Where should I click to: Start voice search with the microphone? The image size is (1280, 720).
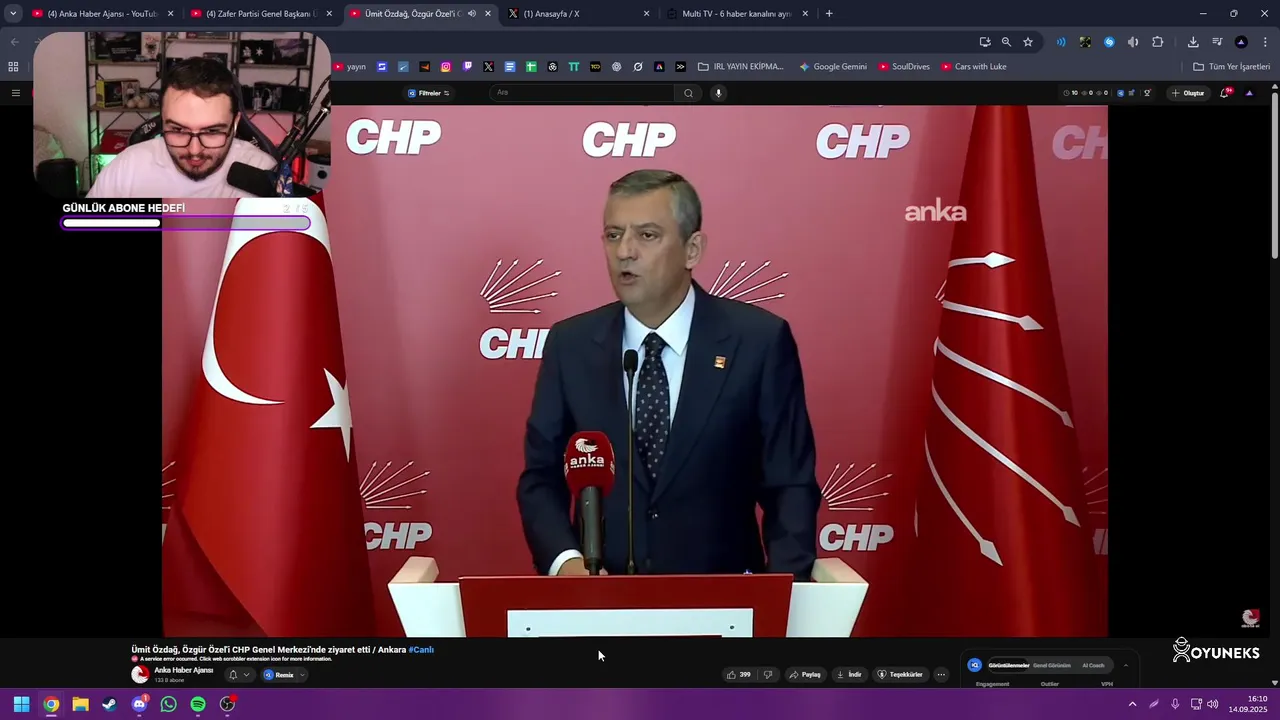pyautogui.click(x=718, y=93)
